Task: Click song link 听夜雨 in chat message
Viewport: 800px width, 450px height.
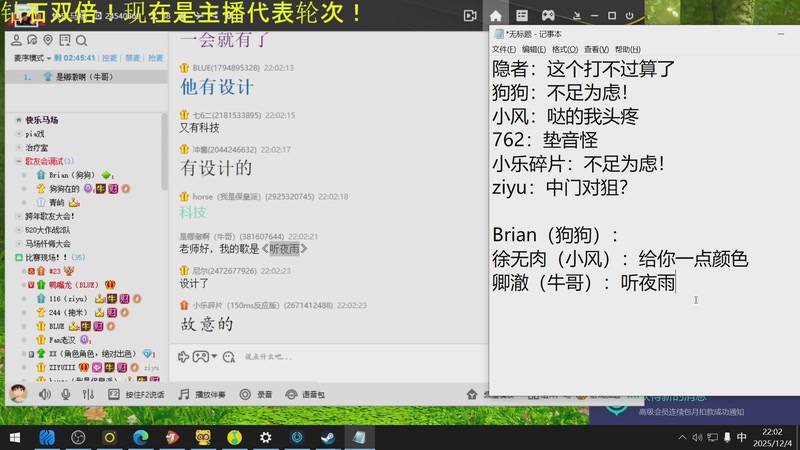Action: (x=285, y=249)
